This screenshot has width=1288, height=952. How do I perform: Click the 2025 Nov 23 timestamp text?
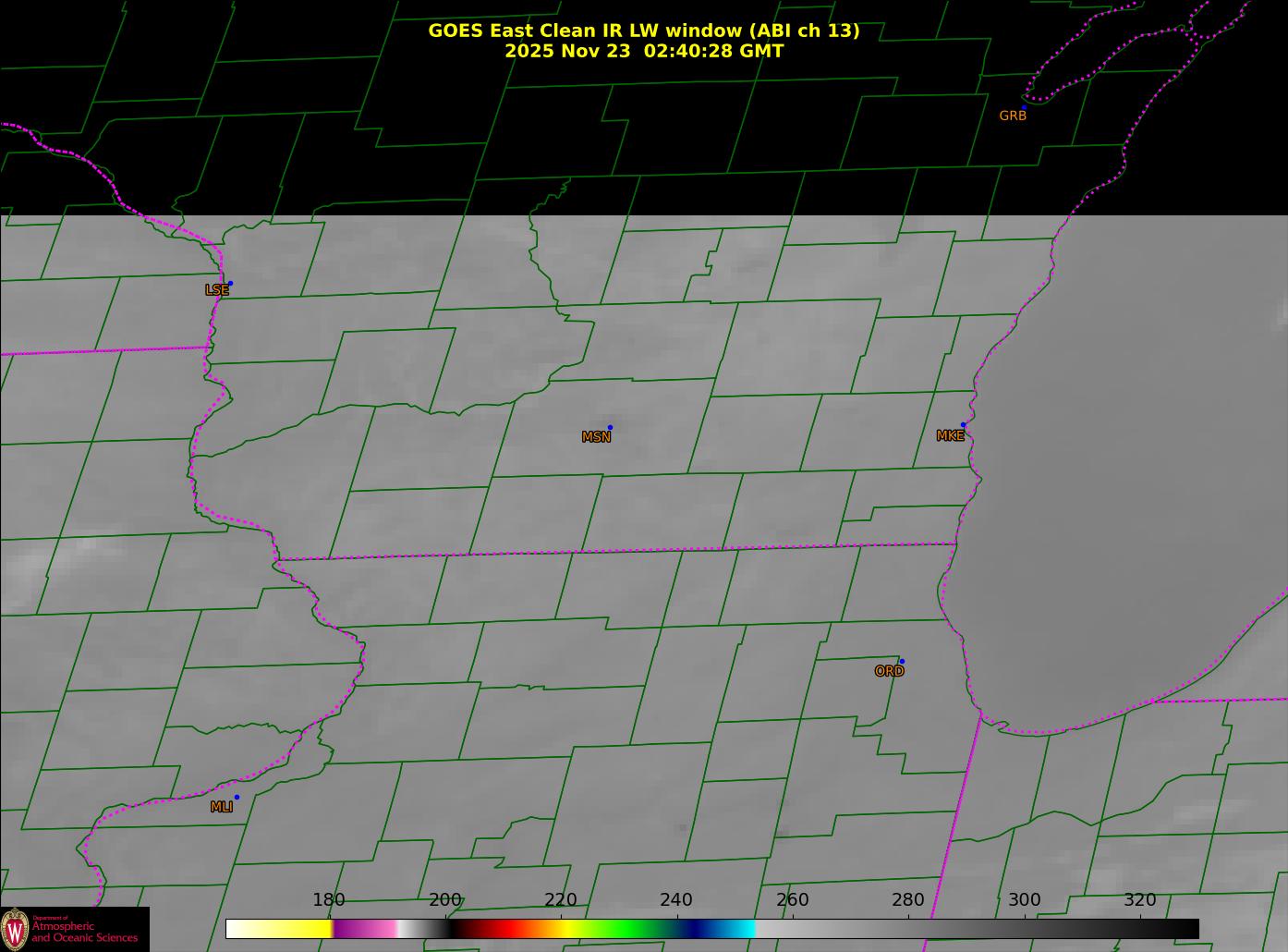coord(643,51)
